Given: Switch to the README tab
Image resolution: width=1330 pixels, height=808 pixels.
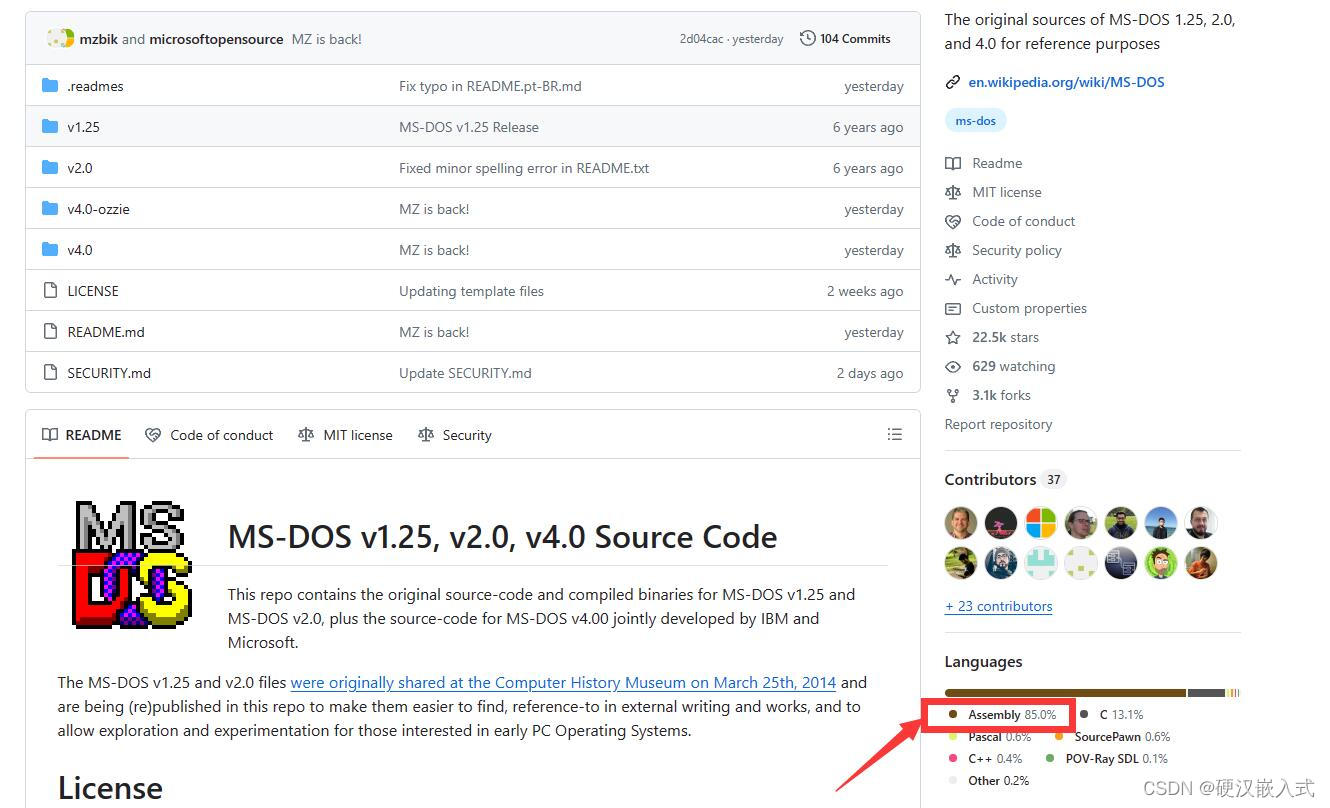Looking at the screenshot, I should pos(82,435).
